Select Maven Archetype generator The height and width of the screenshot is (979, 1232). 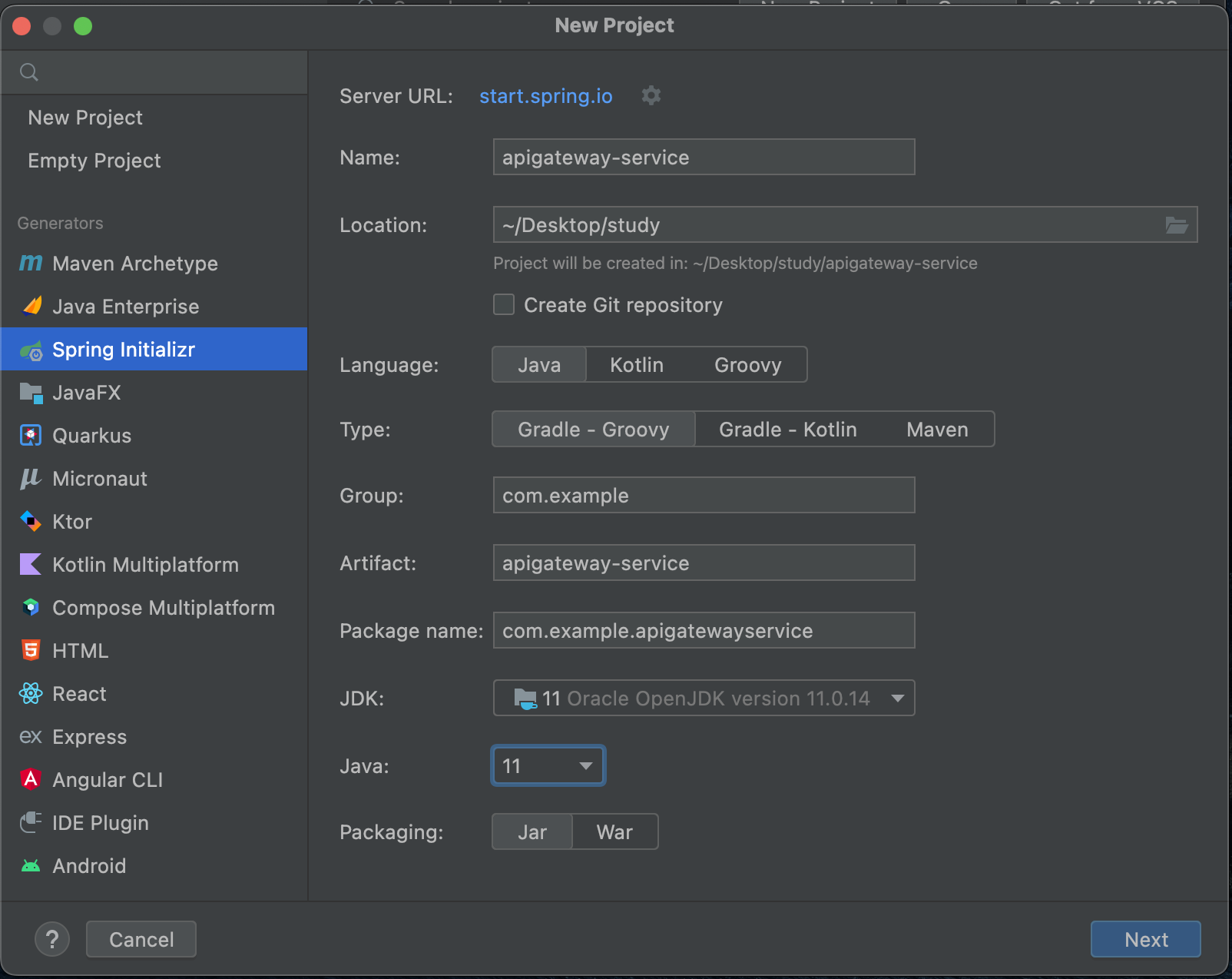[154, 264]
